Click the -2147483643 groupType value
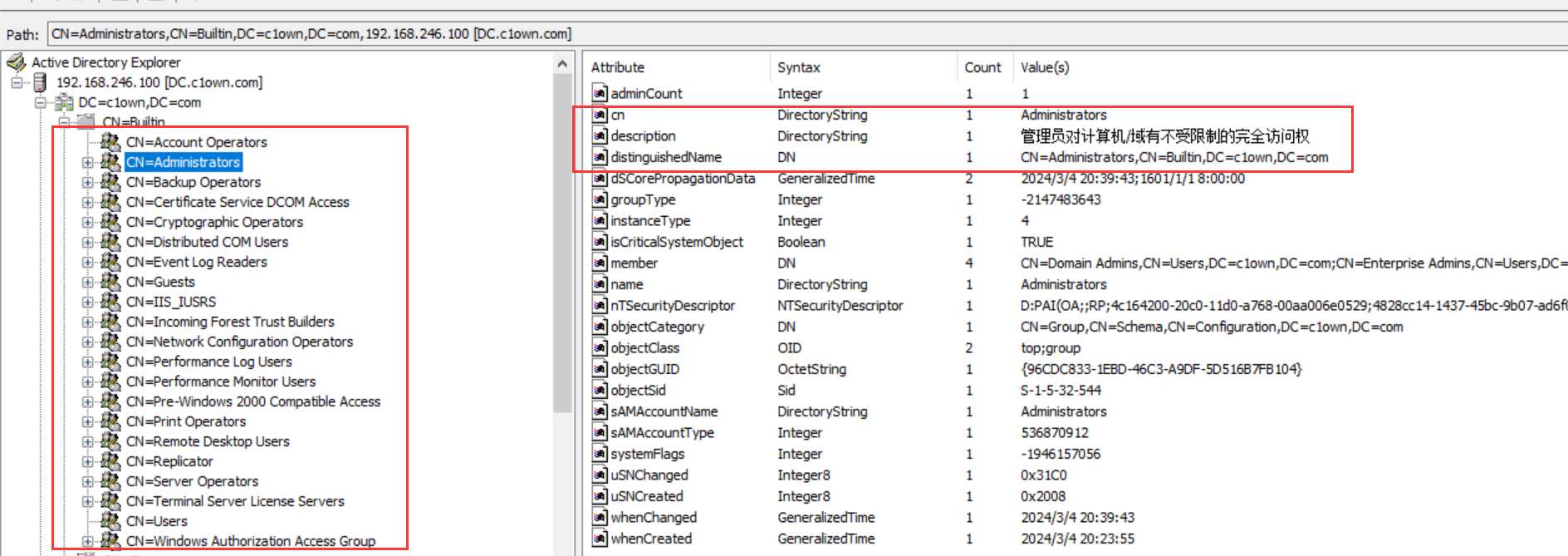 1061,199
